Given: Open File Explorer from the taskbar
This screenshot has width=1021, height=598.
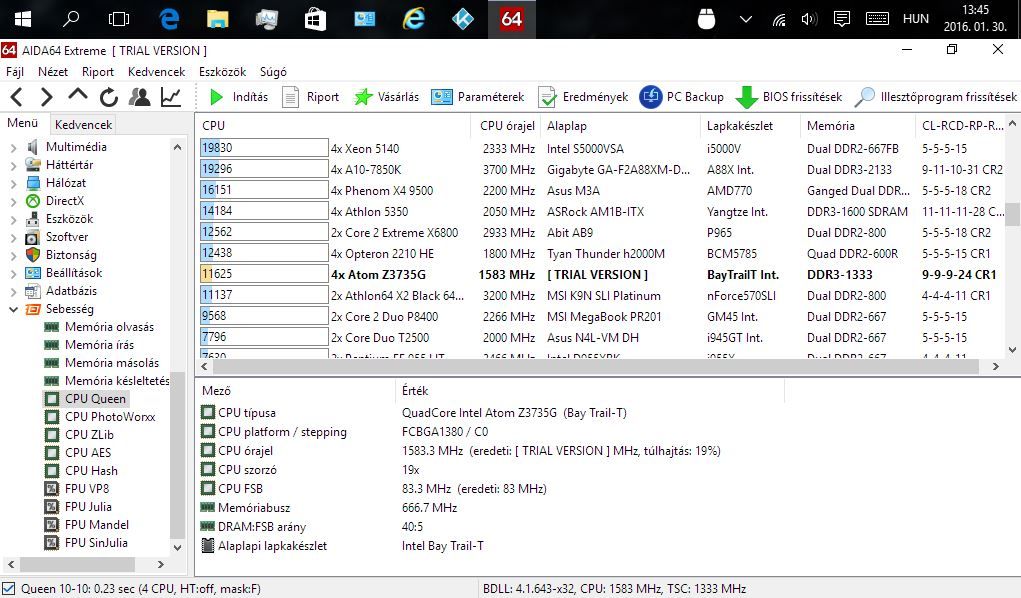Looking at the screenshot, I should tap(217, 19).
